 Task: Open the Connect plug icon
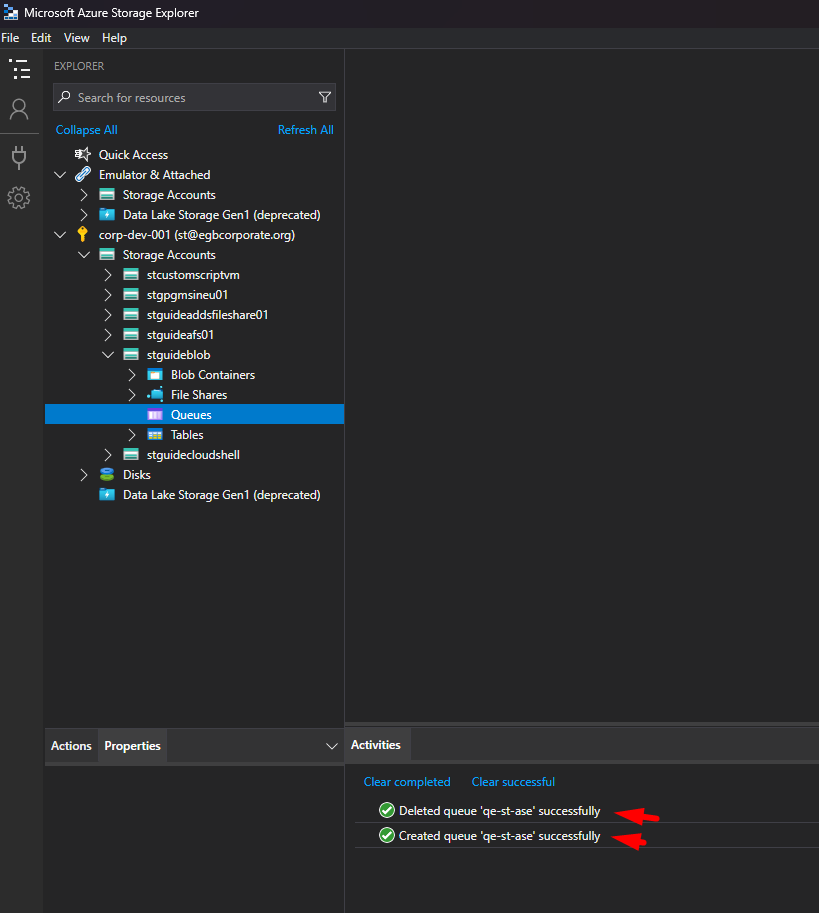[19, 157]
